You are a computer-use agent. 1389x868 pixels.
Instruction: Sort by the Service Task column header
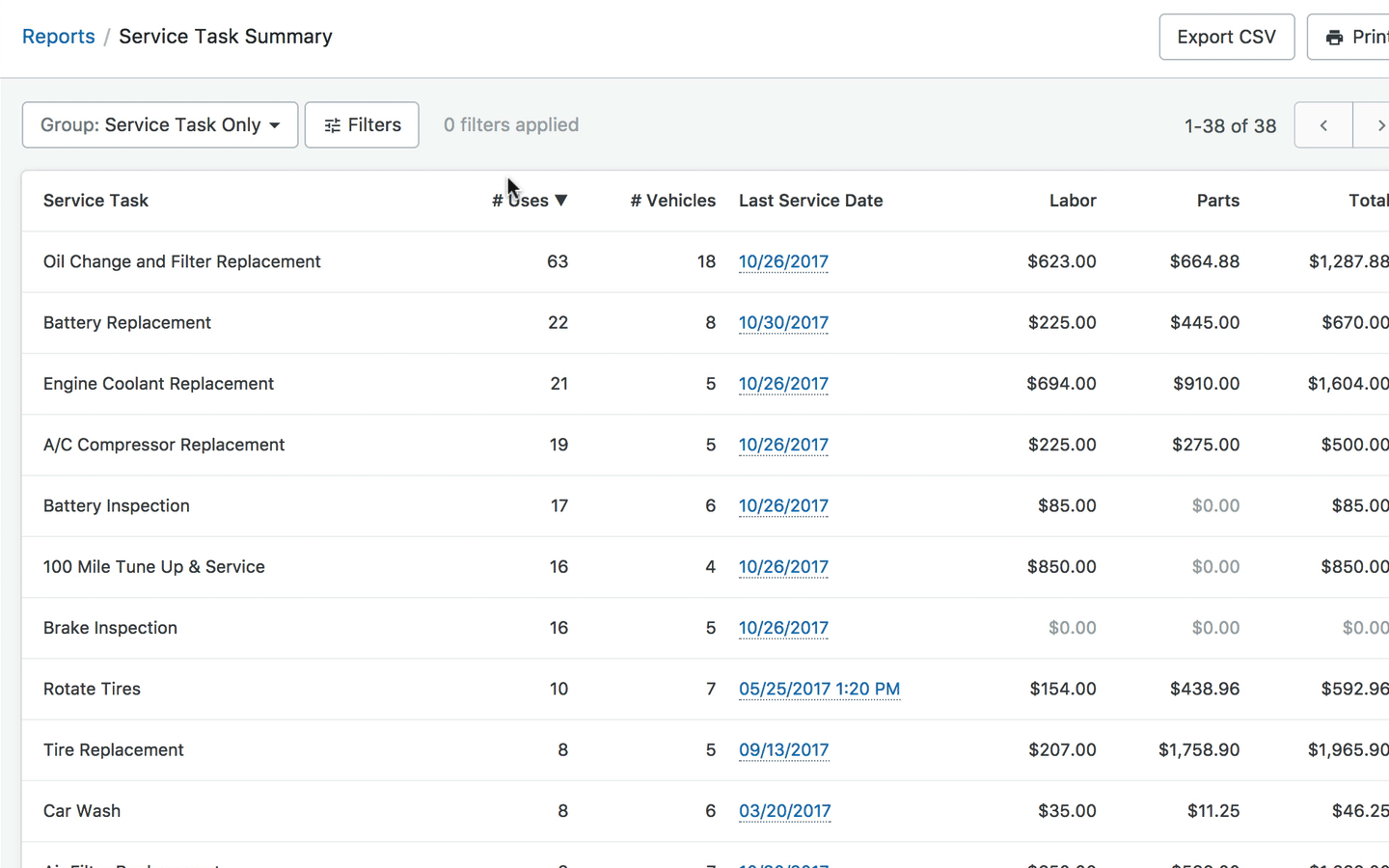tap(95, 201)
